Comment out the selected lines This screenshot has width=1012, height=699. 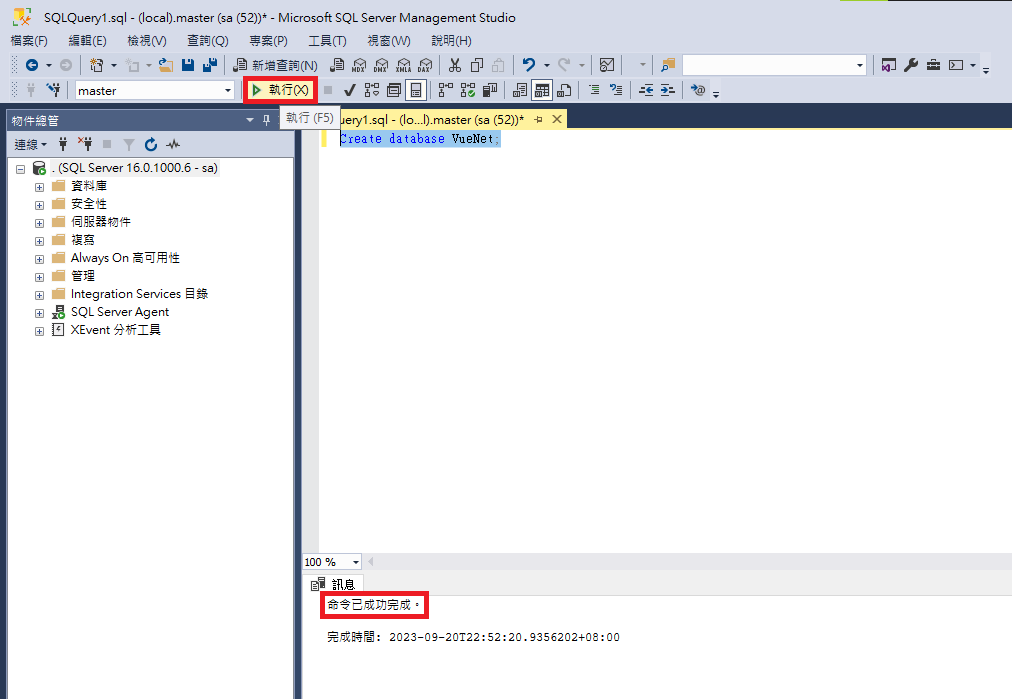pyautogui.click(x=594, y=90)
